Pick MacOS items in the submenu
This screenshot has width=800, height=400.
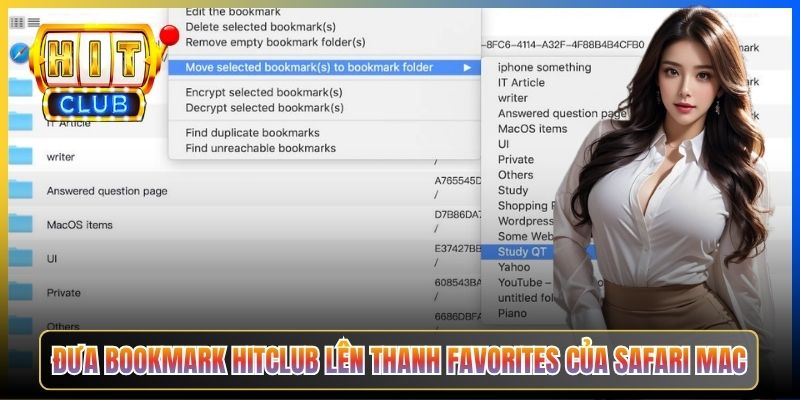pyautogui.click(x=532, y=129)
